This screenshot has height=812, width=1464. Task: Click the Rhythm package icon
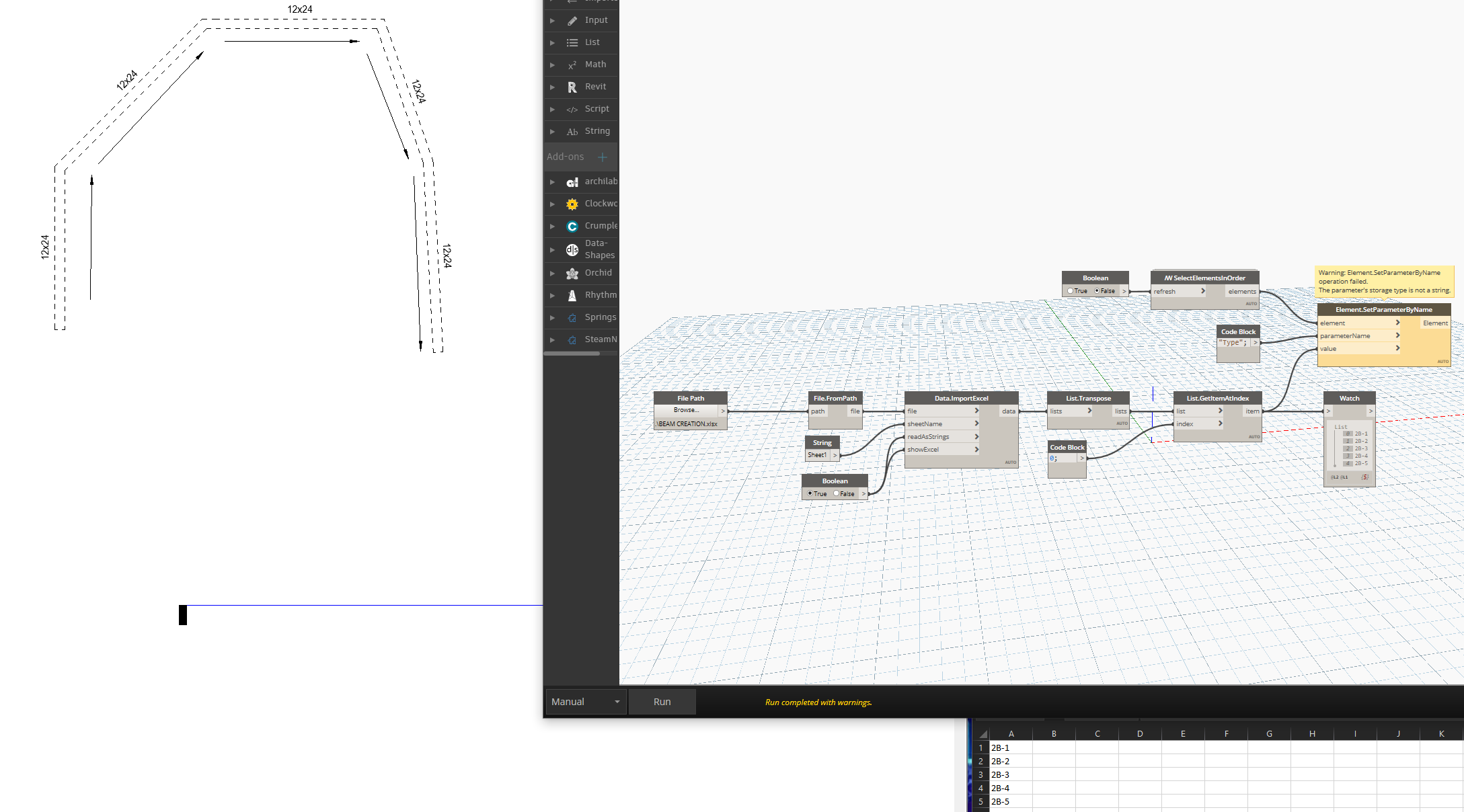(x=572, y=296)
